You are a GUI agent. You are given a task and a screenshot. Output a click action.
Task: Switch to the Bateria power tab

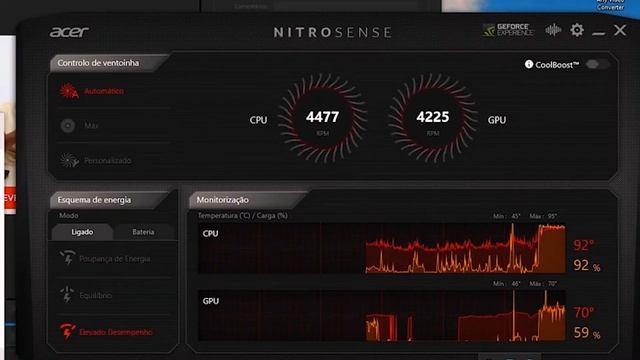click(x=143, y=232)
